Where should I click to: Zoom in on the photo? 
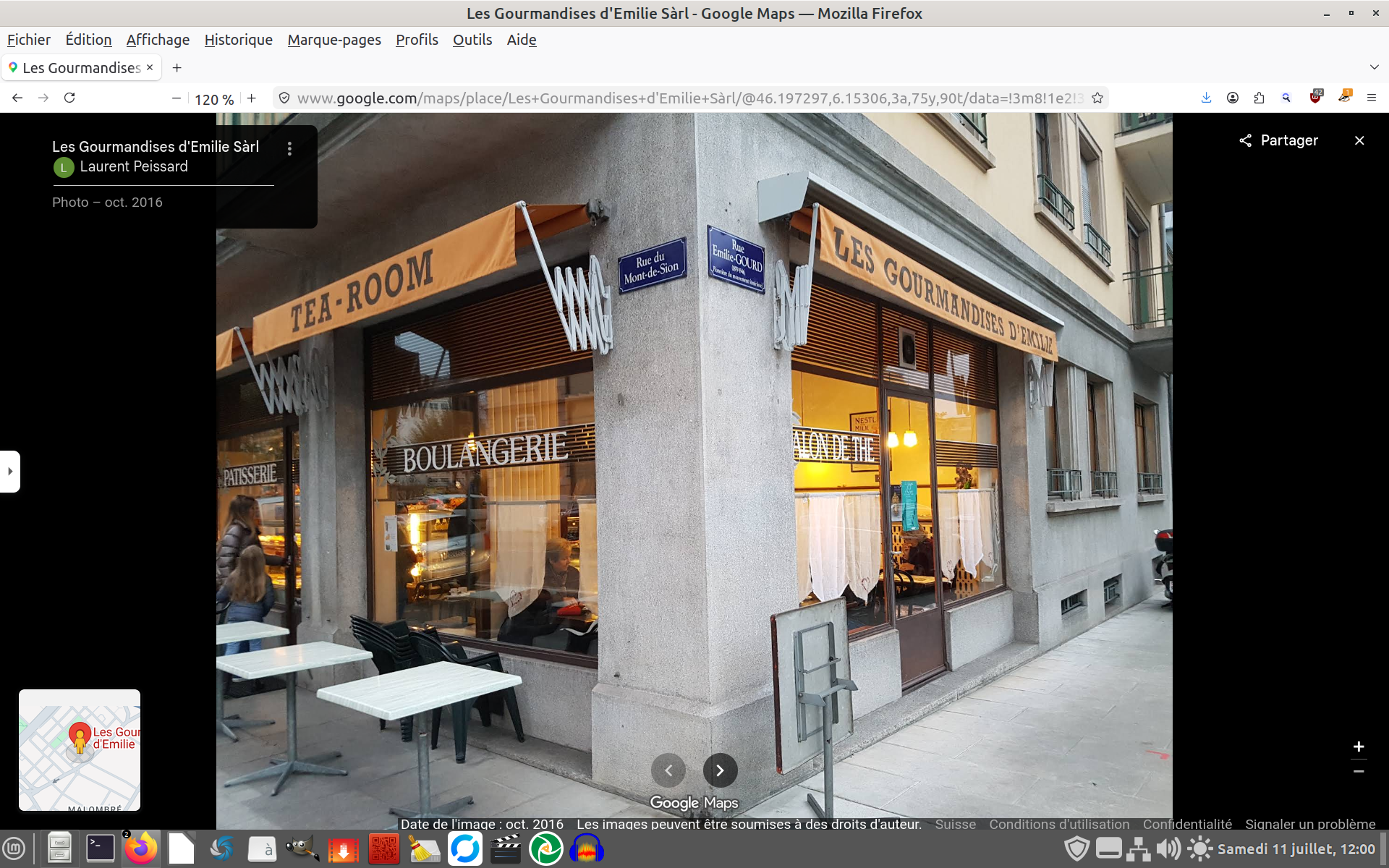[1359, 746]
